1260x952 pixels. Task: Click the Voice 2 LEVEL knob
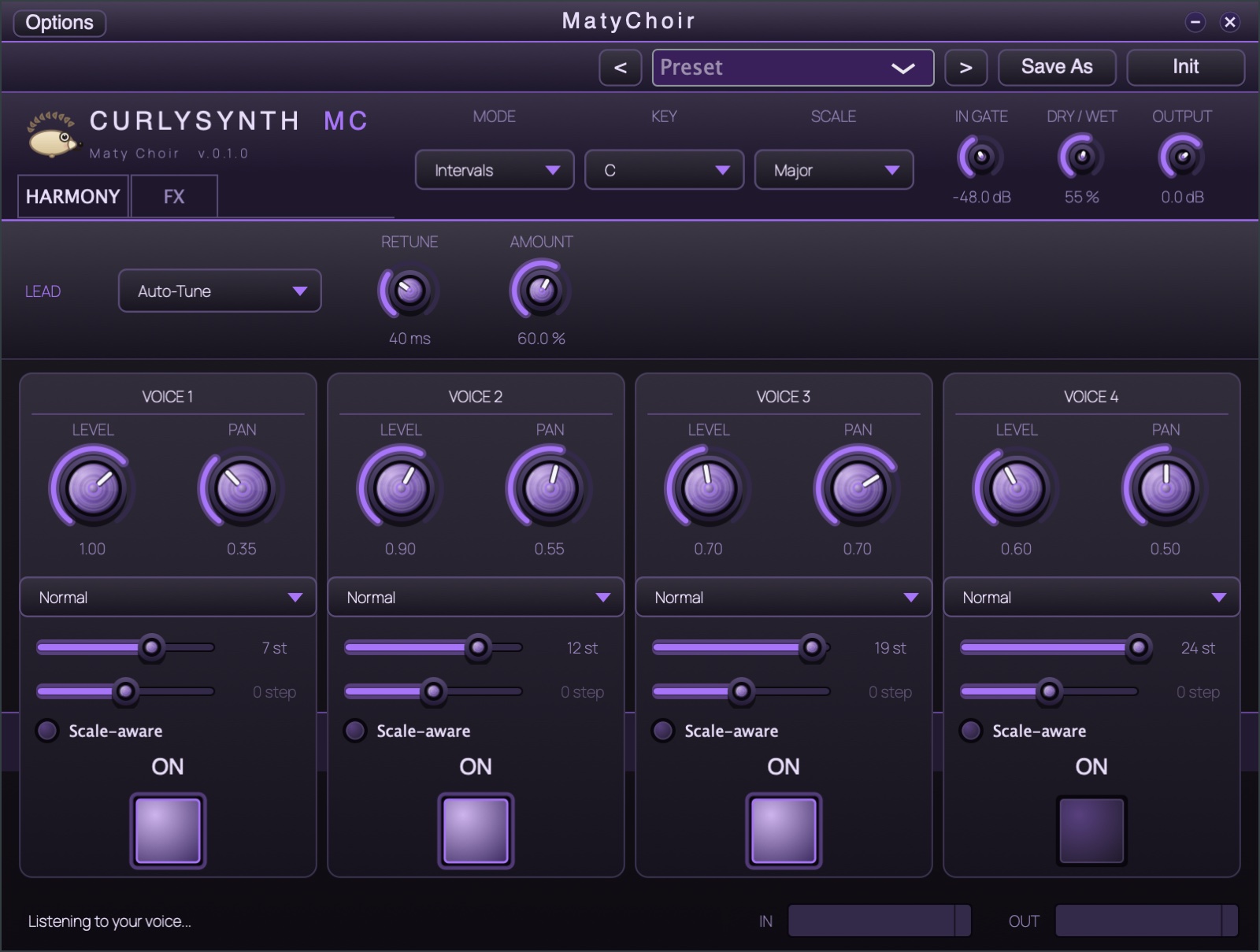pyautogui.click(x=401, y=487)
